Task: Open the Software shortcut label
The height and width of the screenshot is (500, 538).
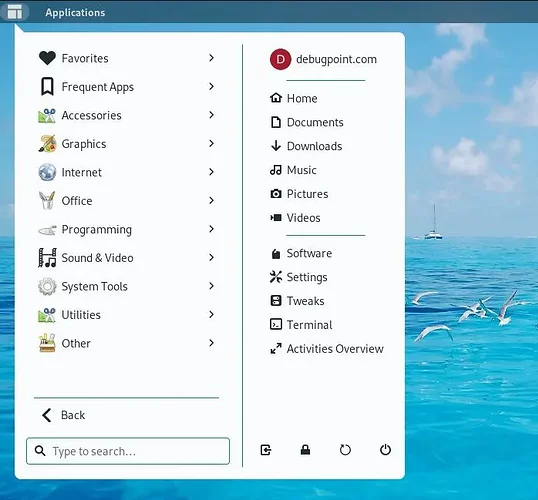Action: coord(309,253)
